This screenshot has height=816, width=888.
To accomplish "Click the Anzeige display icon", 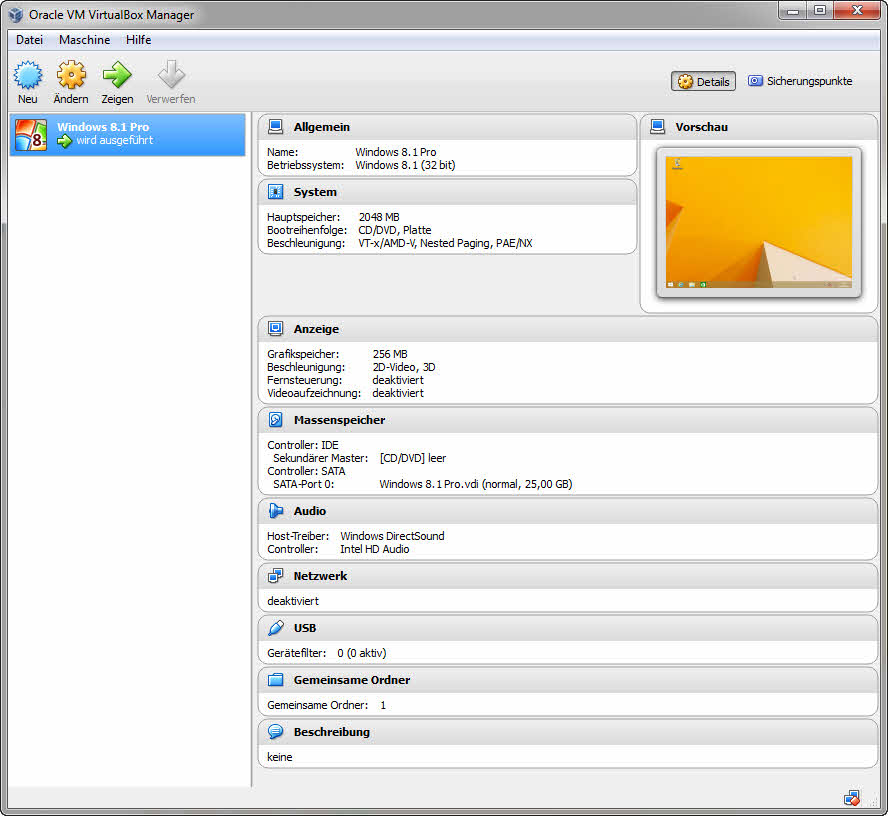I will pos(275,328).
